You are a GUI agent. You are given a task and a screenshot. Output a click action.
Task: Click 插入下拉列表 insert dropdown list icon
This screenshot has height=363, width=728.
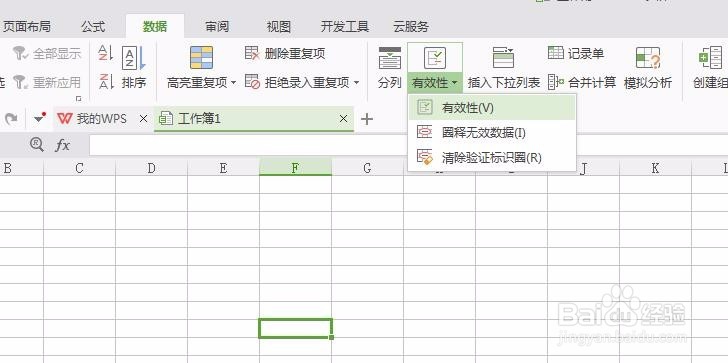pyautogui.click(x=503, y=58)
